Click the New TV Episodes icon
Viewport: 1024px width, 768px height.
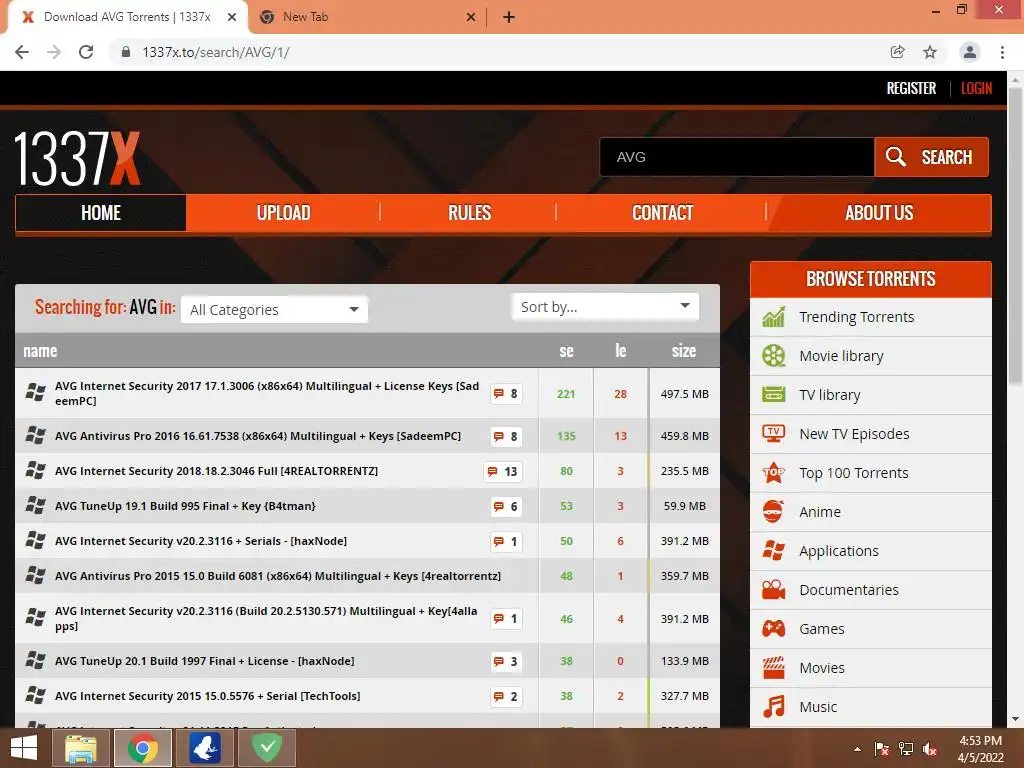tap(773, 434)
